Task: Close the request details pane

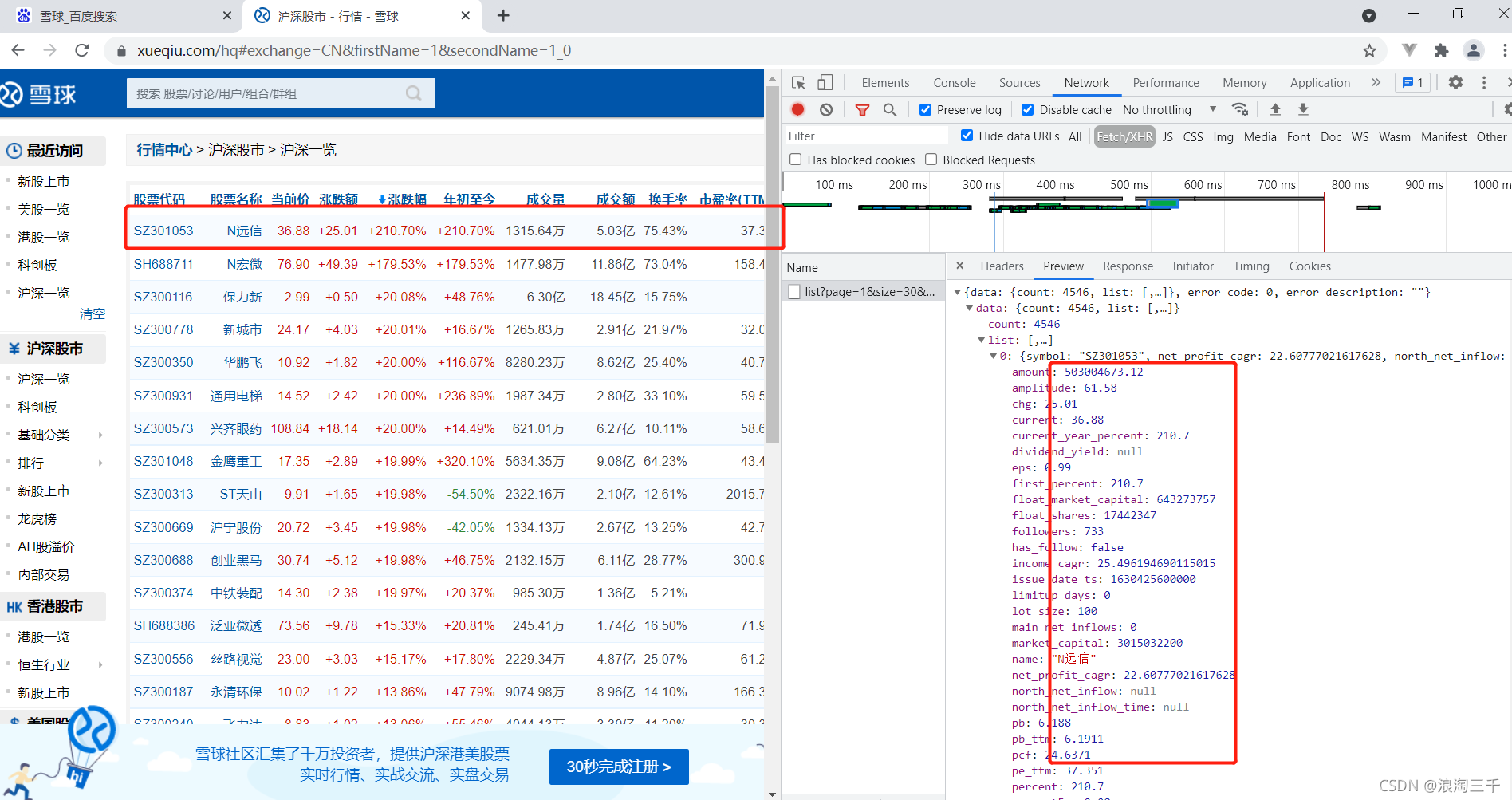Action: pyautogui.click(x=959, y=266)
